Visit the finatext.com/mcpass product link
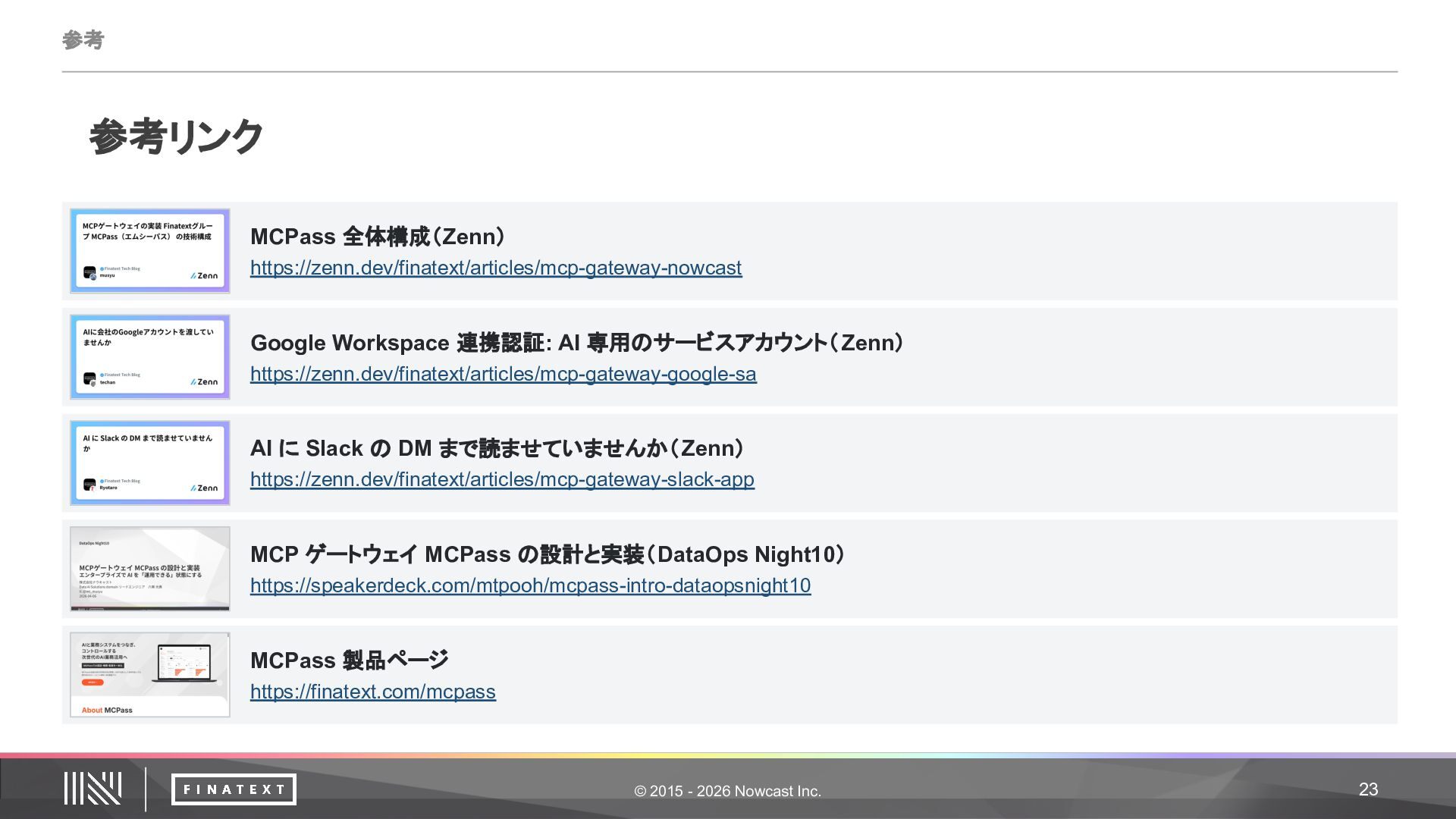Viewport: 1456px width, 819px height. coord(373,692)
